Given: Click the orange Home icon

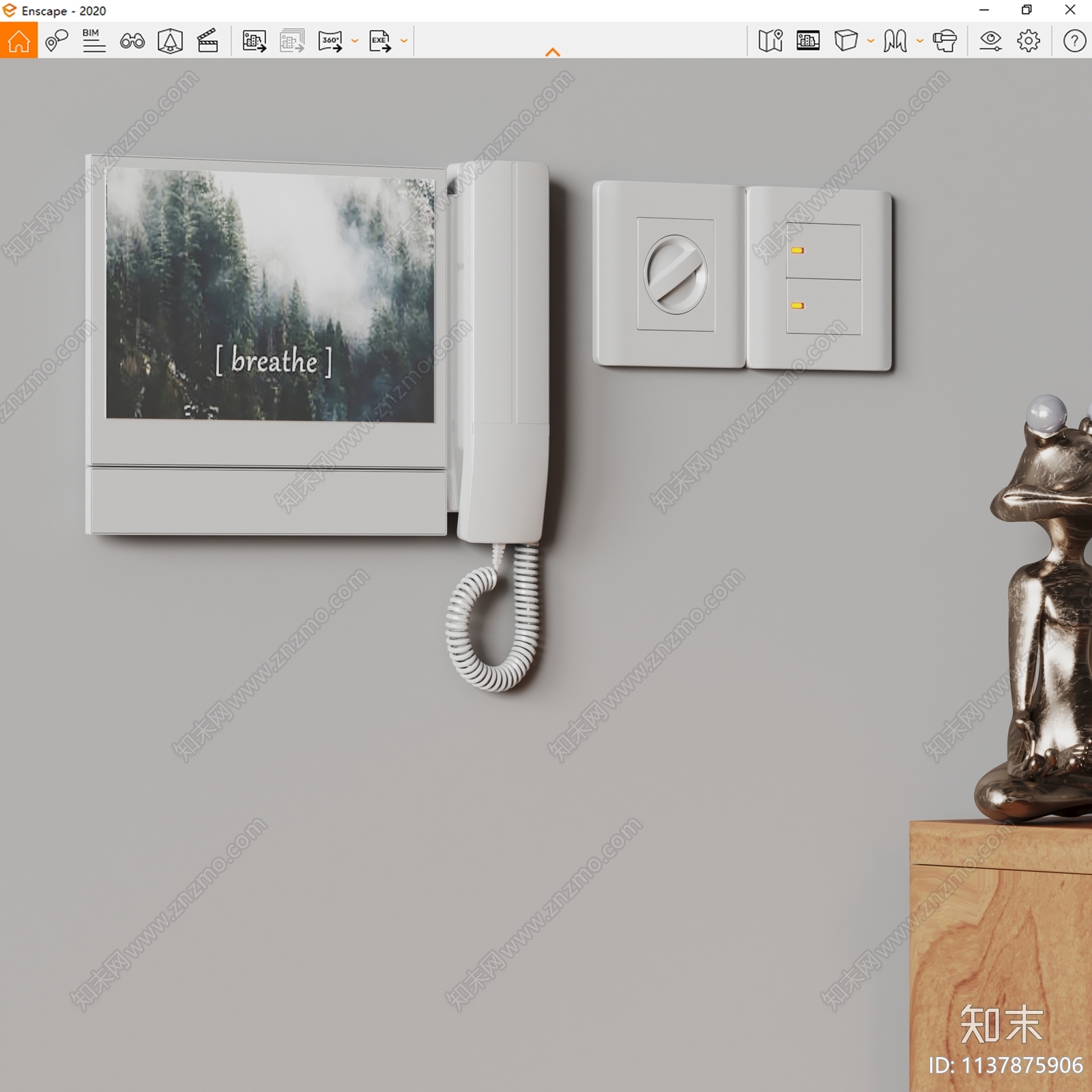Looking at the screenshot, I should [18, 40].
